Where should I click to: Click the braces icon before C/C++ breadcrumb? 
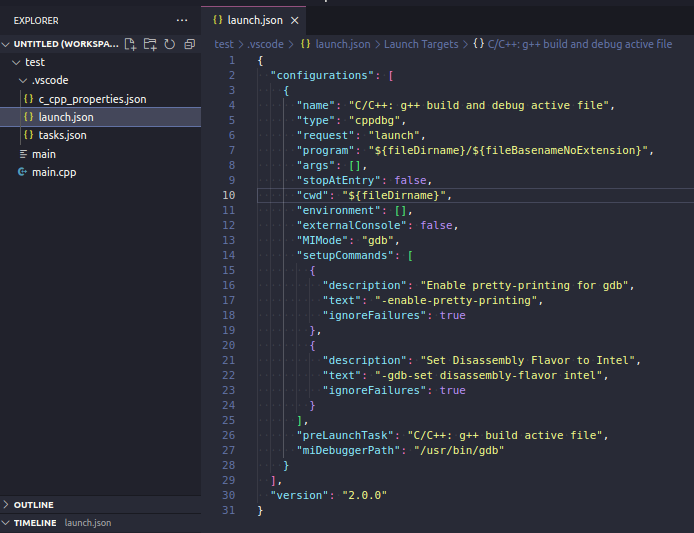(x=478, y=43)
